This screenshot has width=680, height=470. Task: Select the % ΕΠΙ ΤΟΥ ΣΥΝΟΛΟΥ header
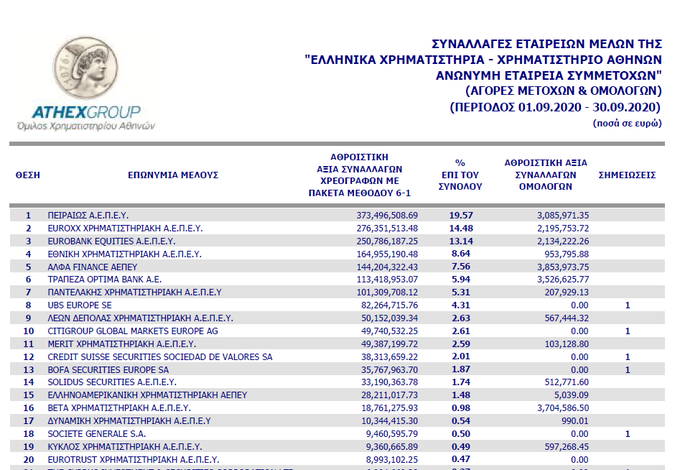(x=460, y=175)
